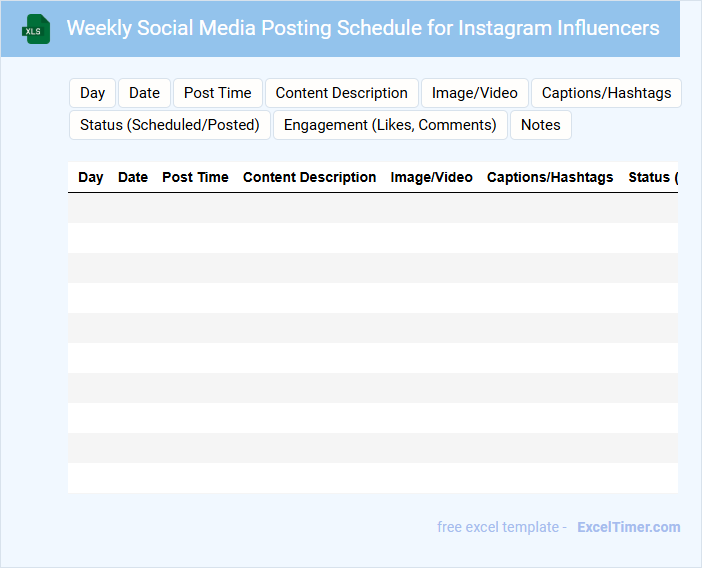This screenshot has width=702, height=568.
Task: Select the Date tag button
Action: 144,93
